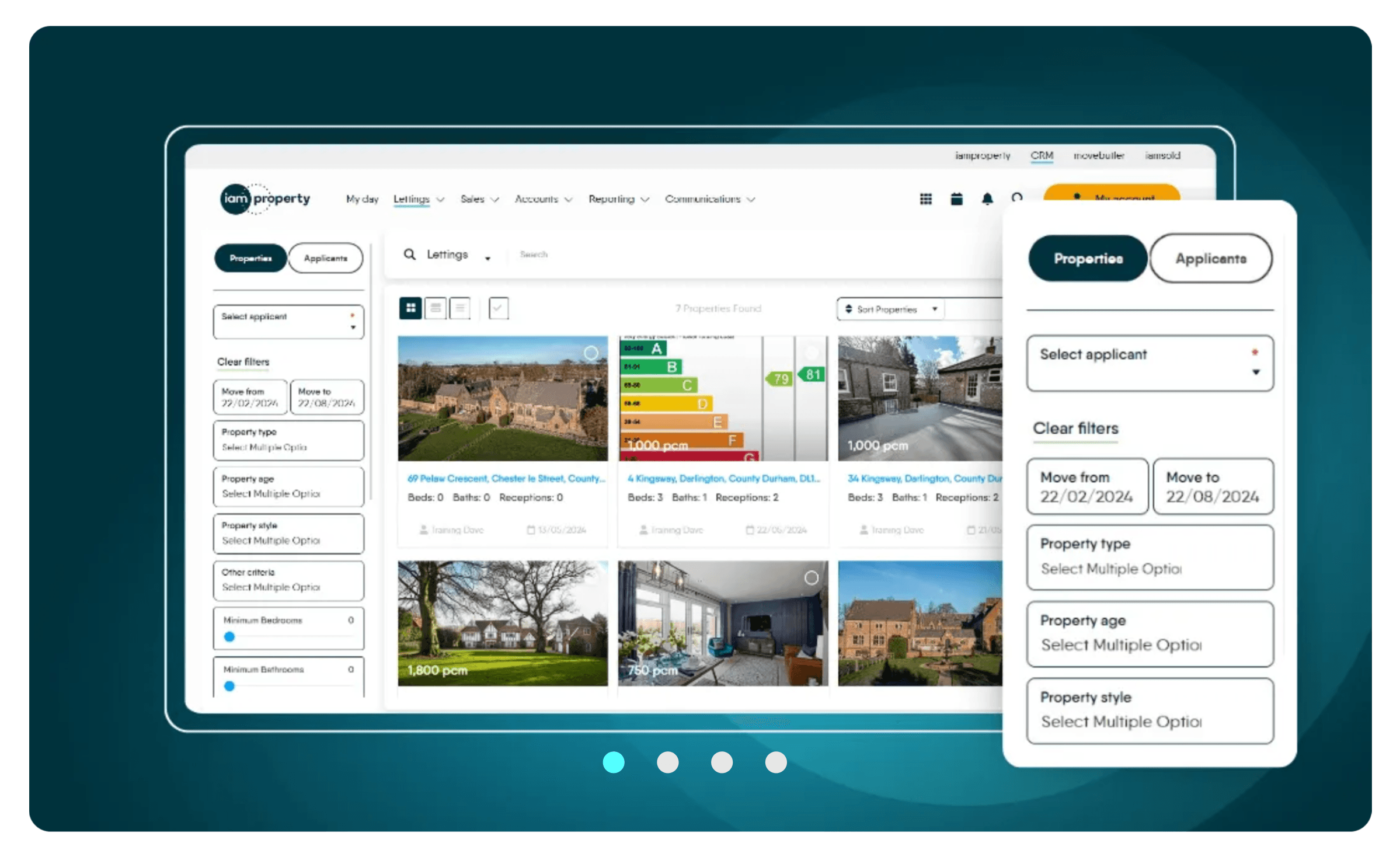Click the header search magnifier icon
Screen dimensions: 1400x857
(x=1017, y=197)
